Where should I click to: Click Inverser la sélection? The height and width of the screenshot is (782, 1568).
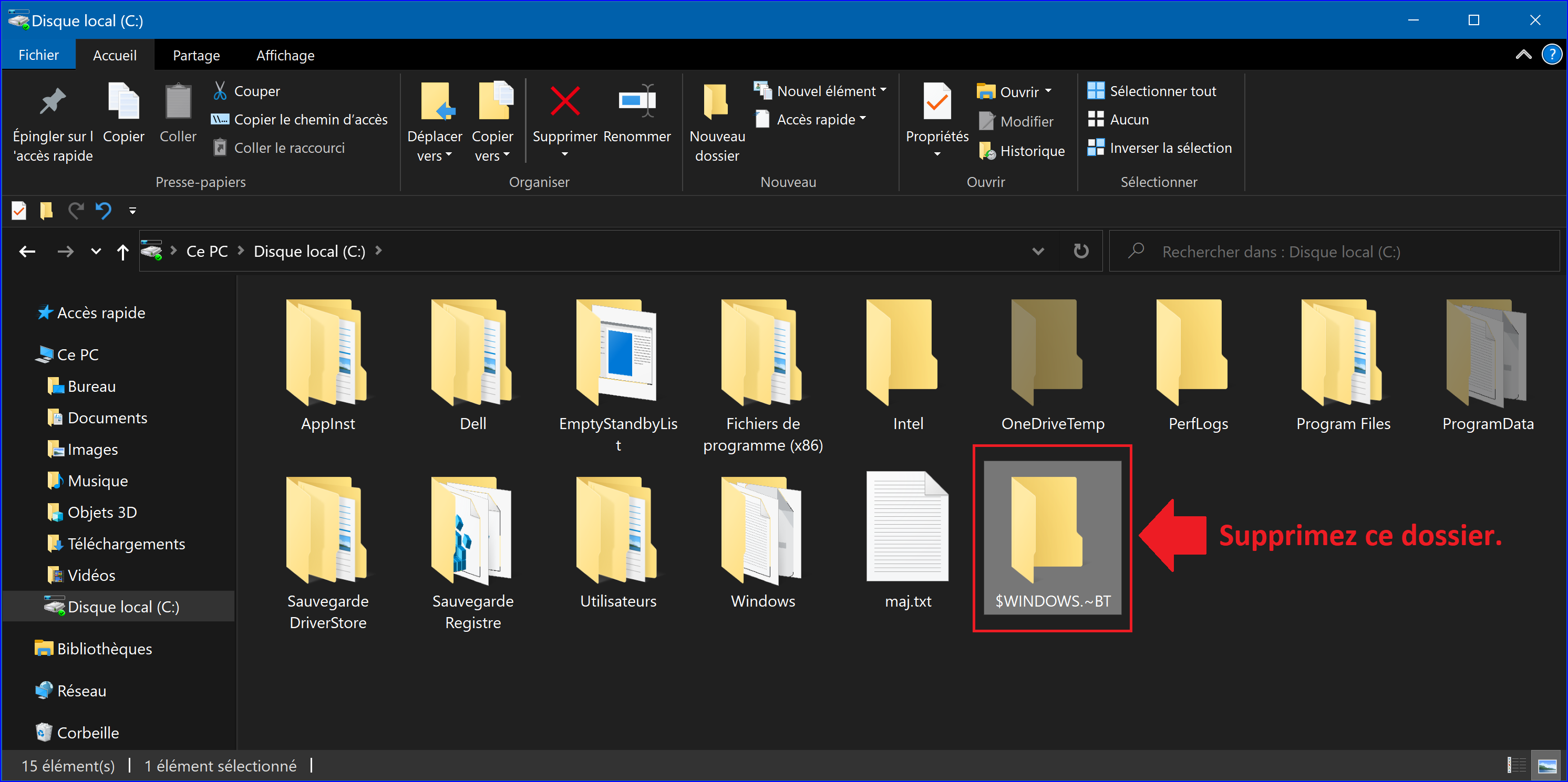(1160, 148)
